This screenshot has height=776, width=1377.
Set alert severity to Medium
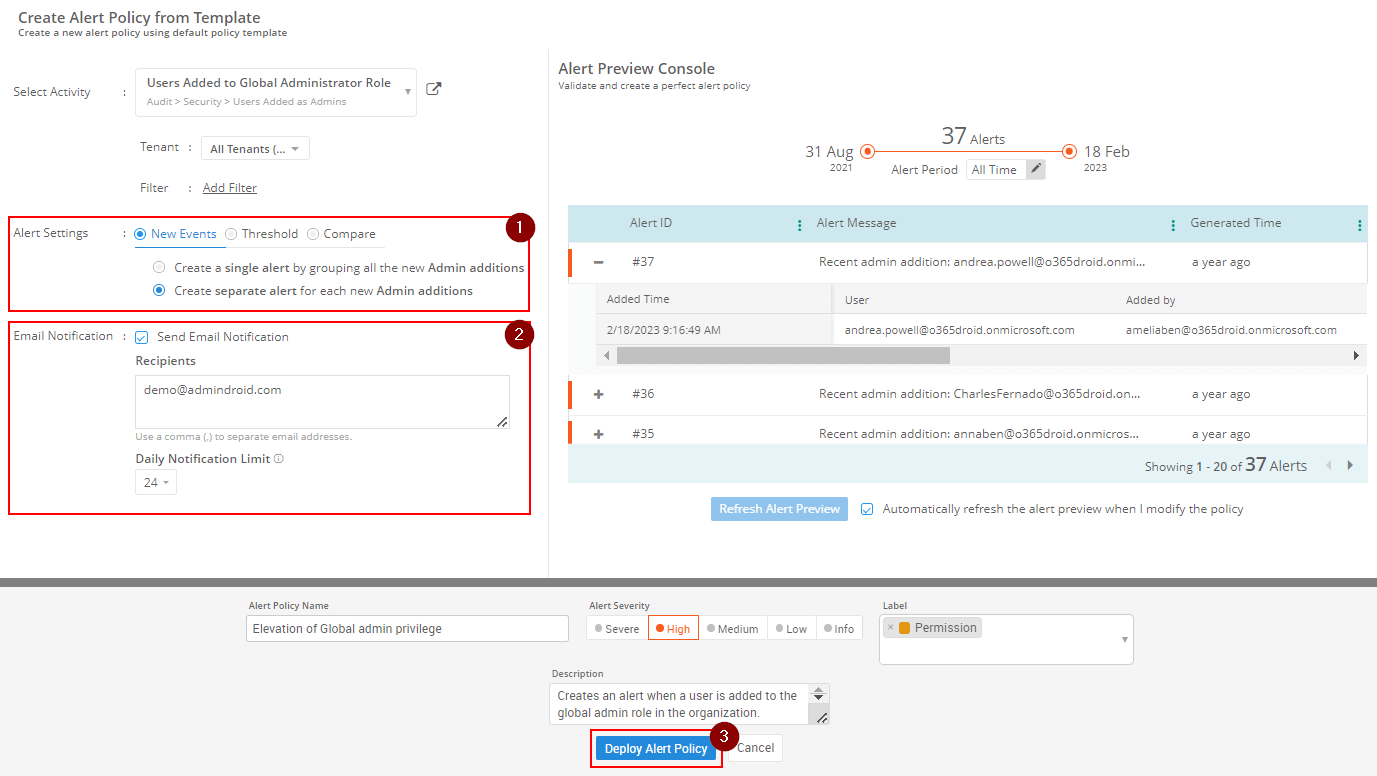coord(732,629)
